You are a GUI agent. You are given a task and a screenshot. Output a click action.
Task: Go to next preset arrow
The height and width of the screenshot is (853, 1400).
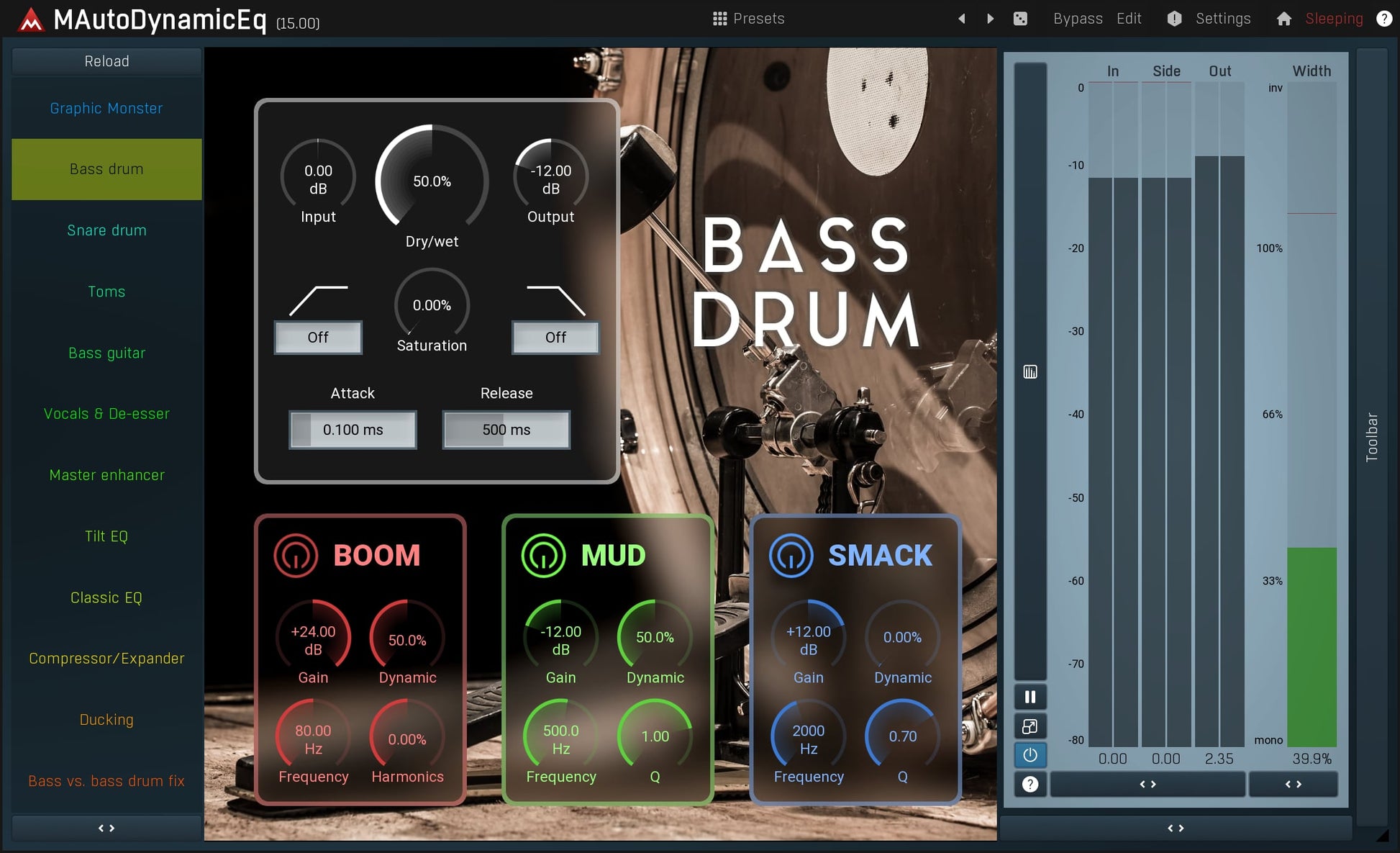pyautogui.click(x=991, y=19)
